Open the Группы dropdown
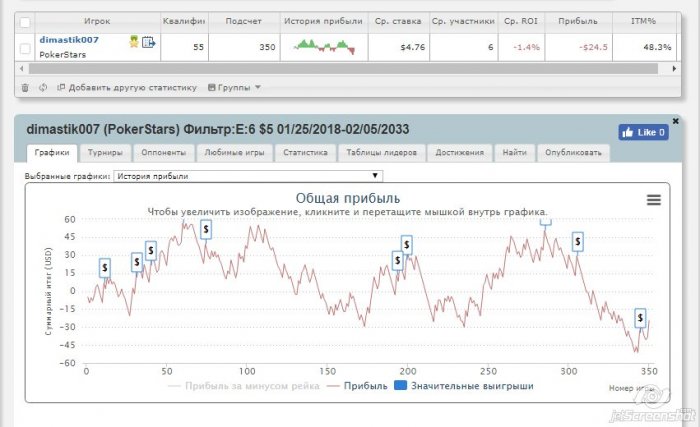Viewport: 700px width, 427px height. tap(234, 88)
